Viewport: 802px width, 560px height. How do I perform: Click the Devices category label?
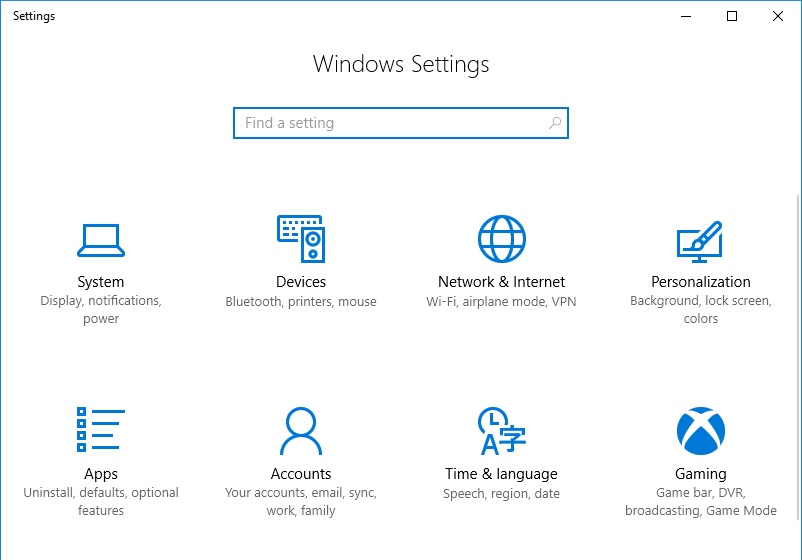coord(301,282)
